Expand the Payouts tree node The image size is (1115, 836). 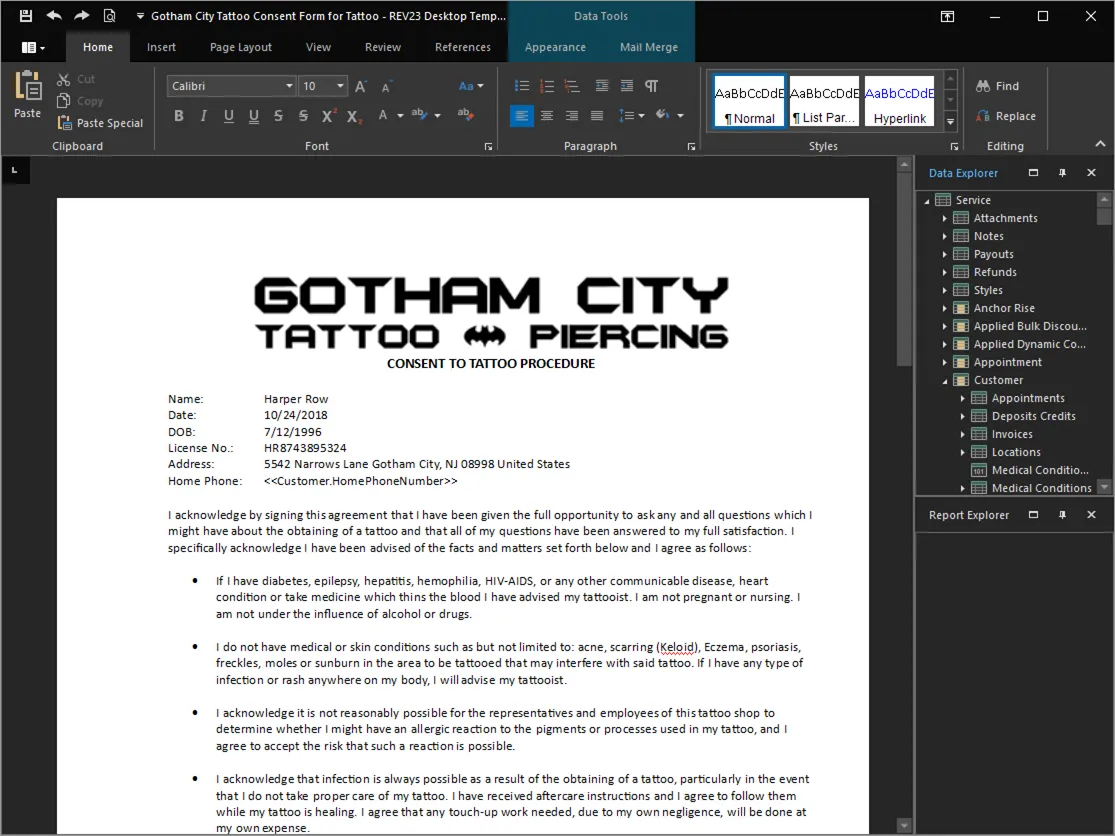coord(944,254)
